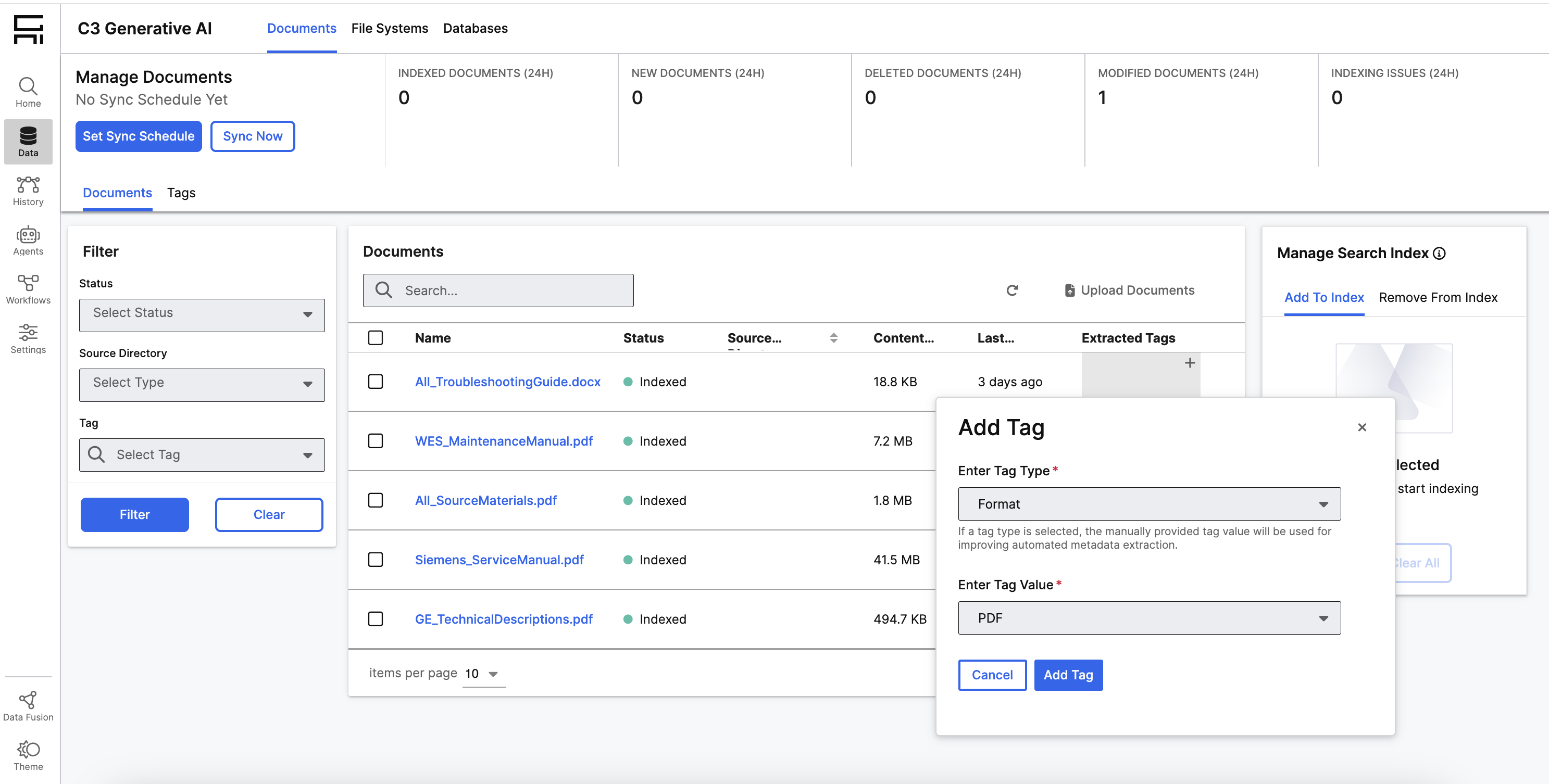Screen dimensions: 1549x784
Task: Click the plus icon in Extracted Tags
Action: tap(1190, 363)
